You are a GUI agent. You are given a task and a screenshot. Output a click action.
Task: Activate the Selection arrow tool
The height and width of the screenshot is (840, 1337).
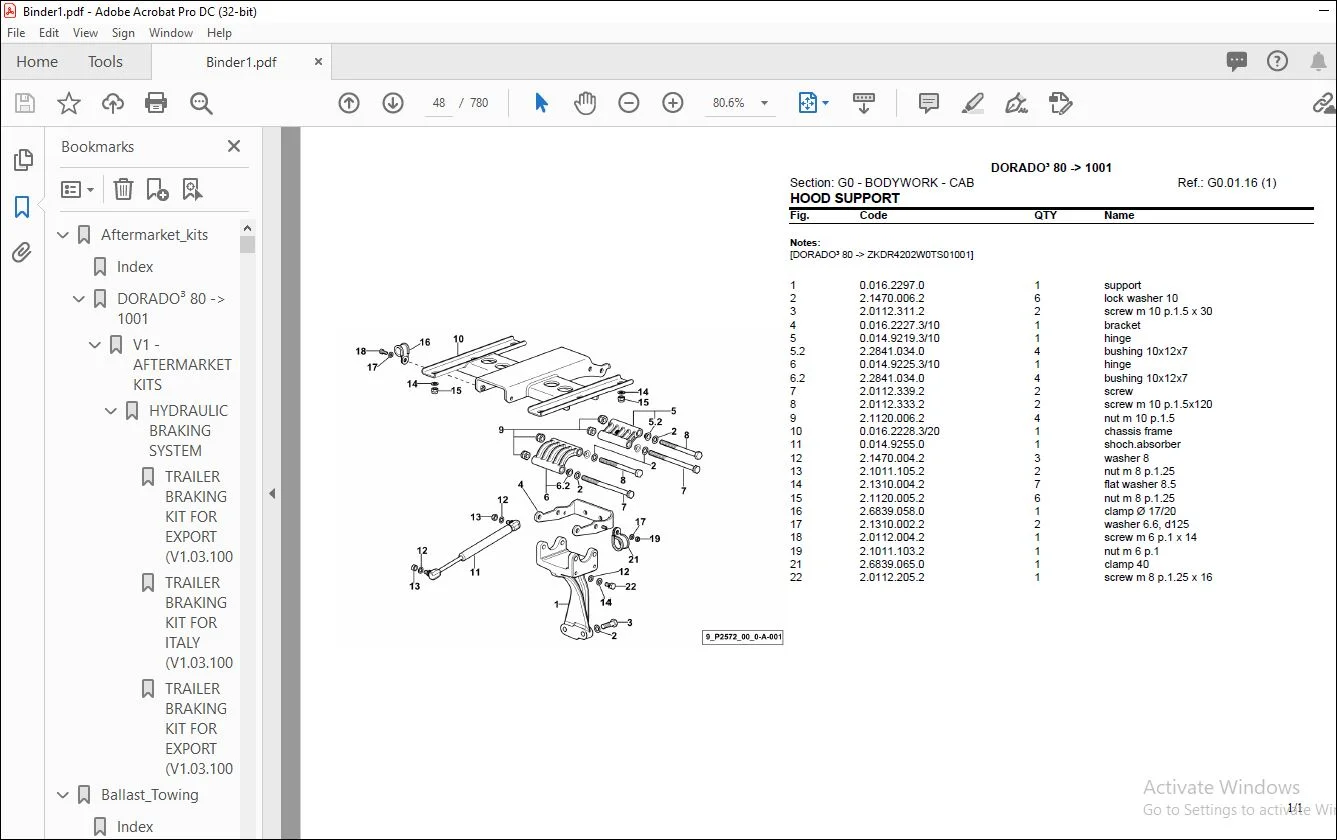pyautogui.click(x=541, y=103)
